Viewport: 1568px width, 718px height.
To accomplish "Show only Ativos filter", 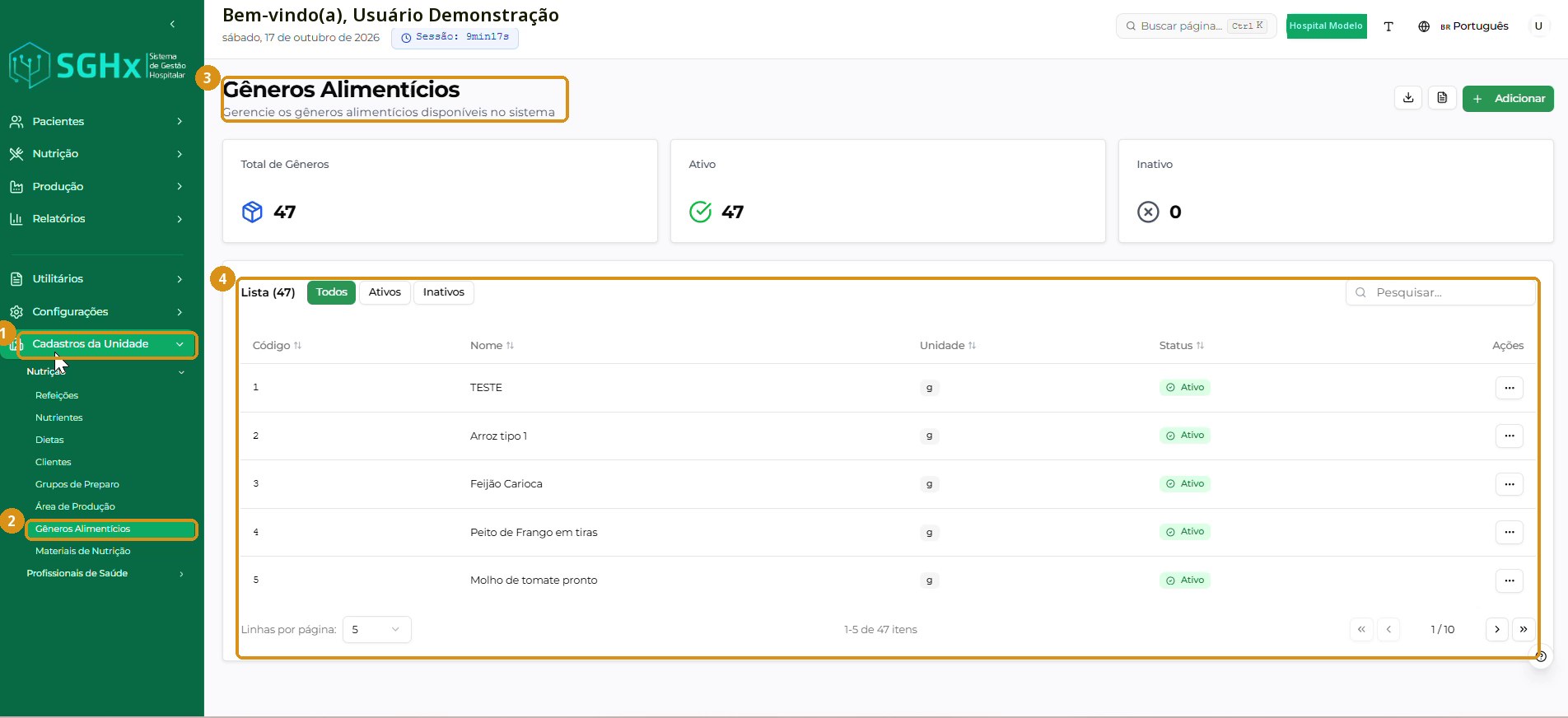I will coord(385,292).
